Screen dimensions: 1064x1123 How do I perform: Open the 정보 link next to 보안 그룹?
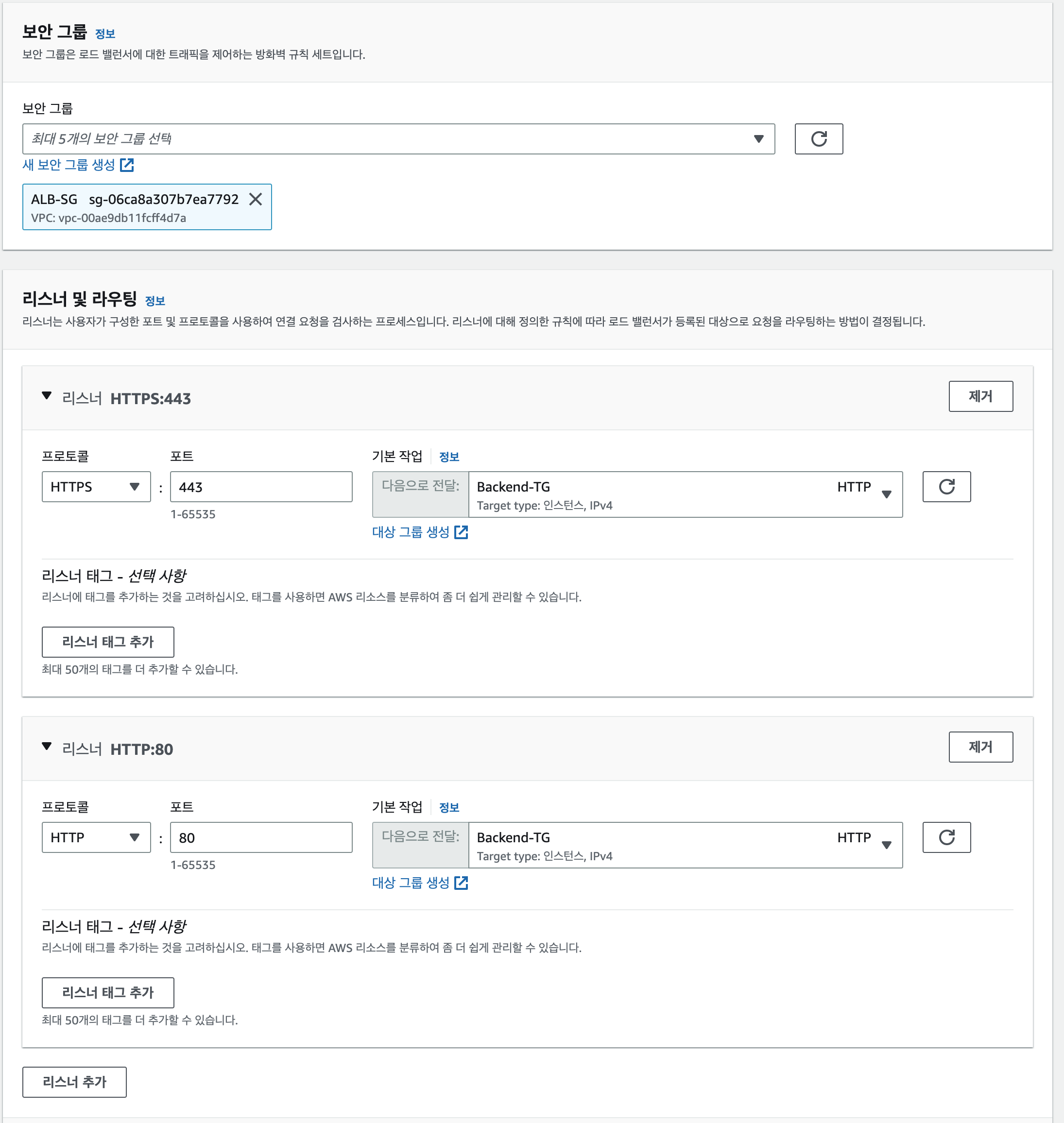pos(105,34)
